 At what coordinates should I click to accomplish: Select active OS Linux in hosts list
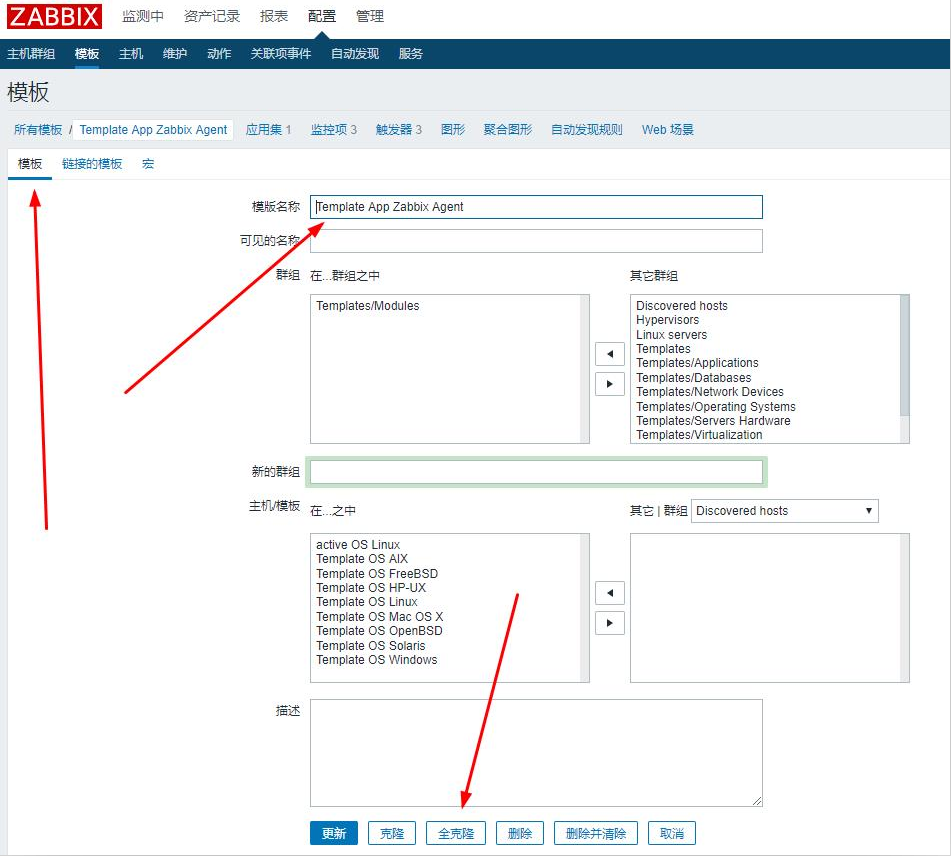click(x=358, y=545)
